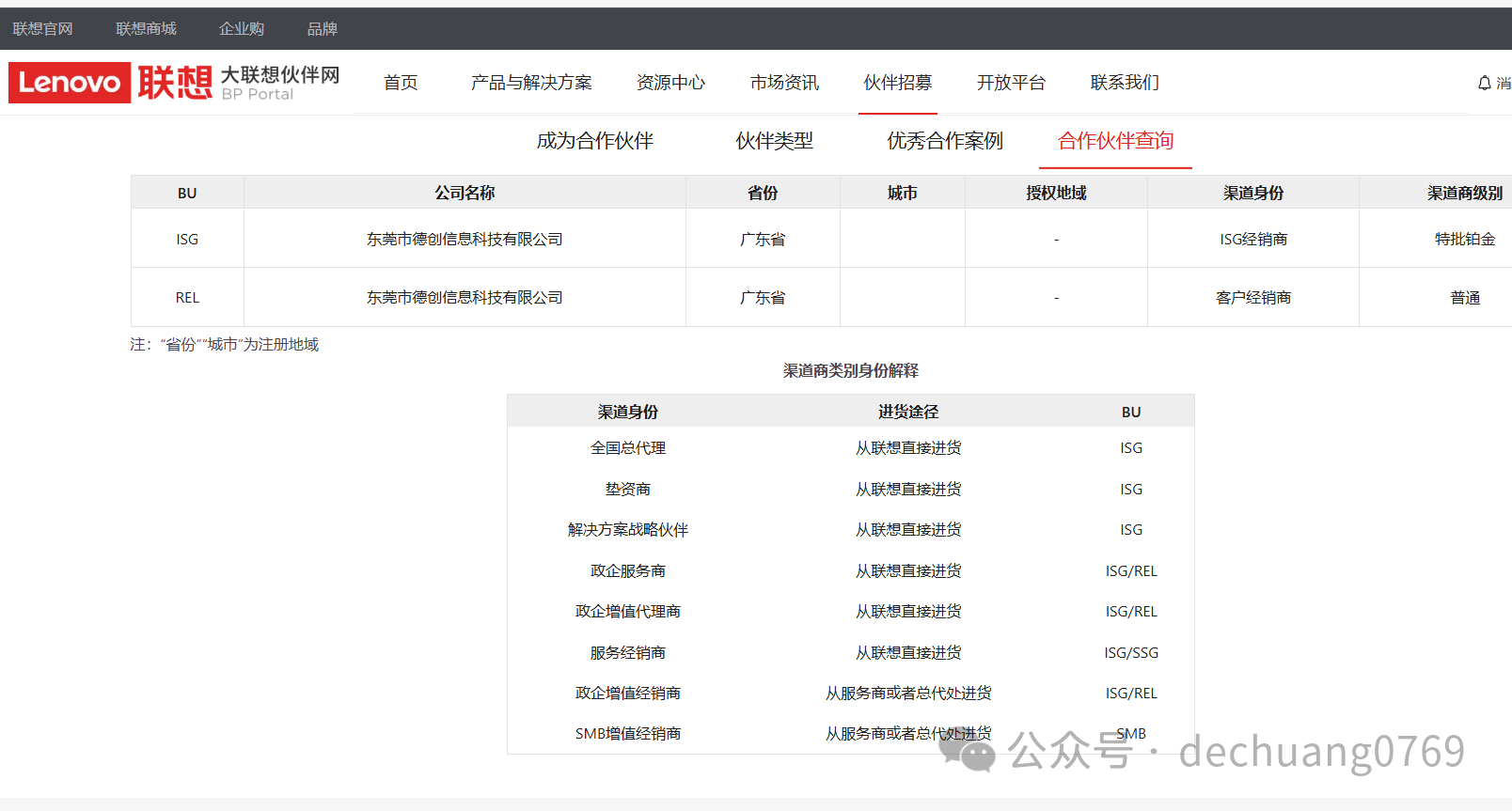
Task: Open 联想商城 link in top bar
Action: coord(146,29)
